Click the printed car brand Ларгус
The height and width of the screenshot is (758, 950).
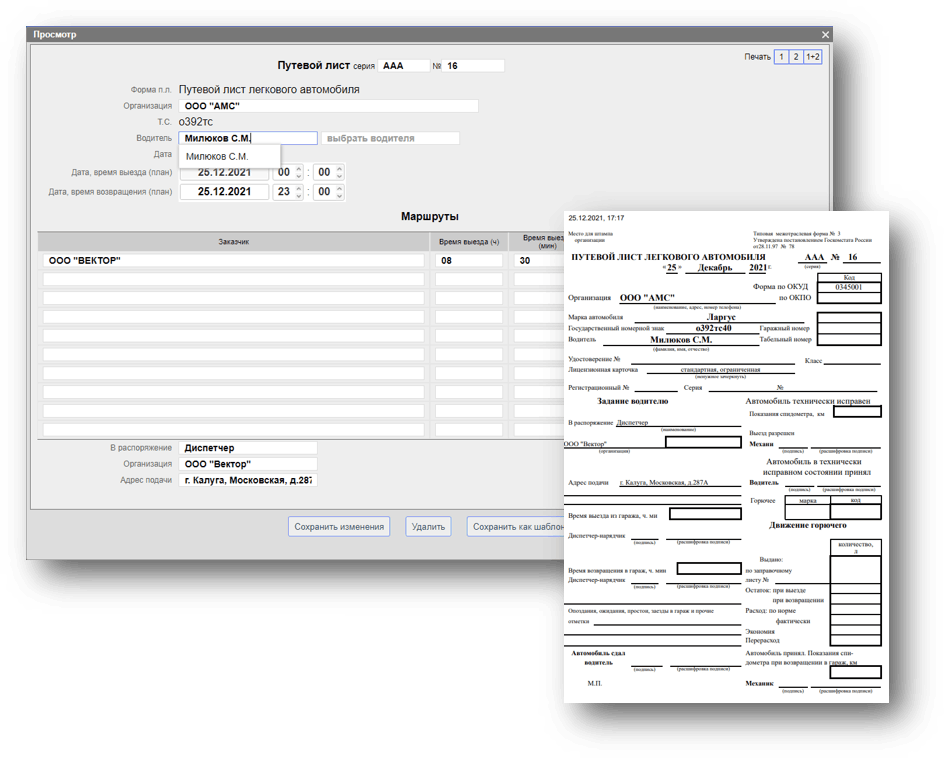coord(720,317)
